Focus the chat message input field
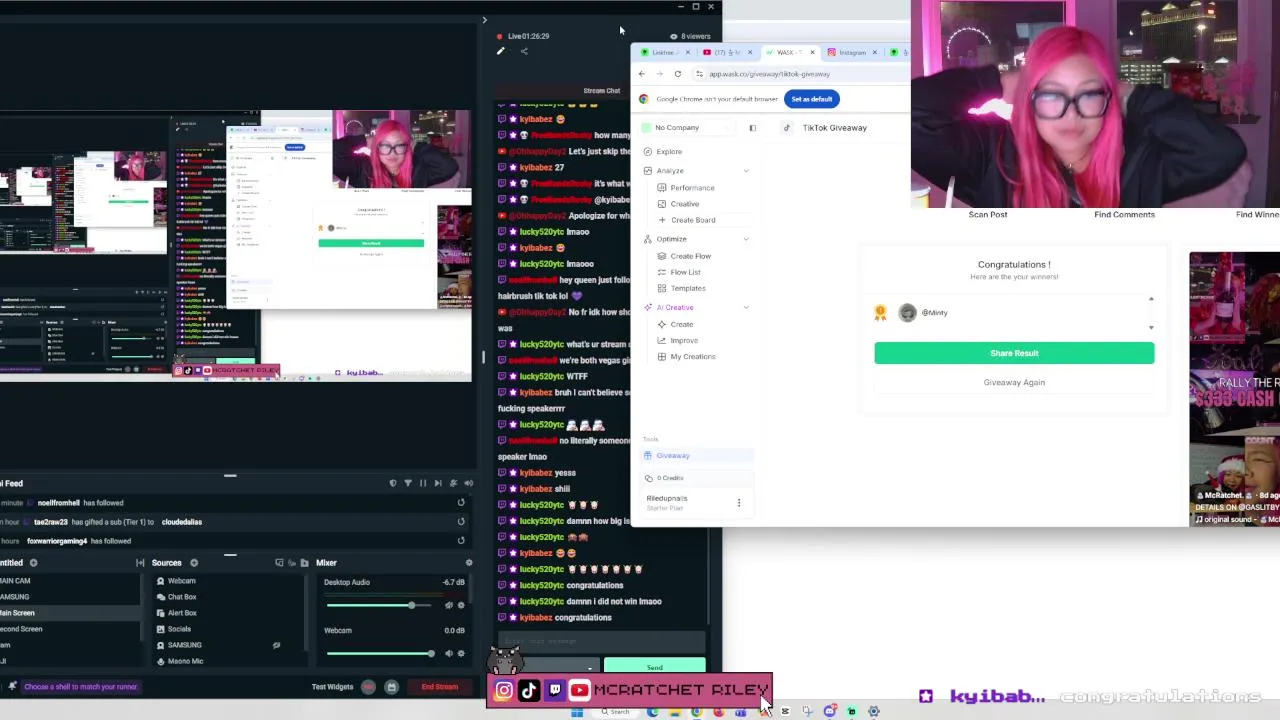The height and width of the screenshot is (720, 1280). click(x=600, y=641)
